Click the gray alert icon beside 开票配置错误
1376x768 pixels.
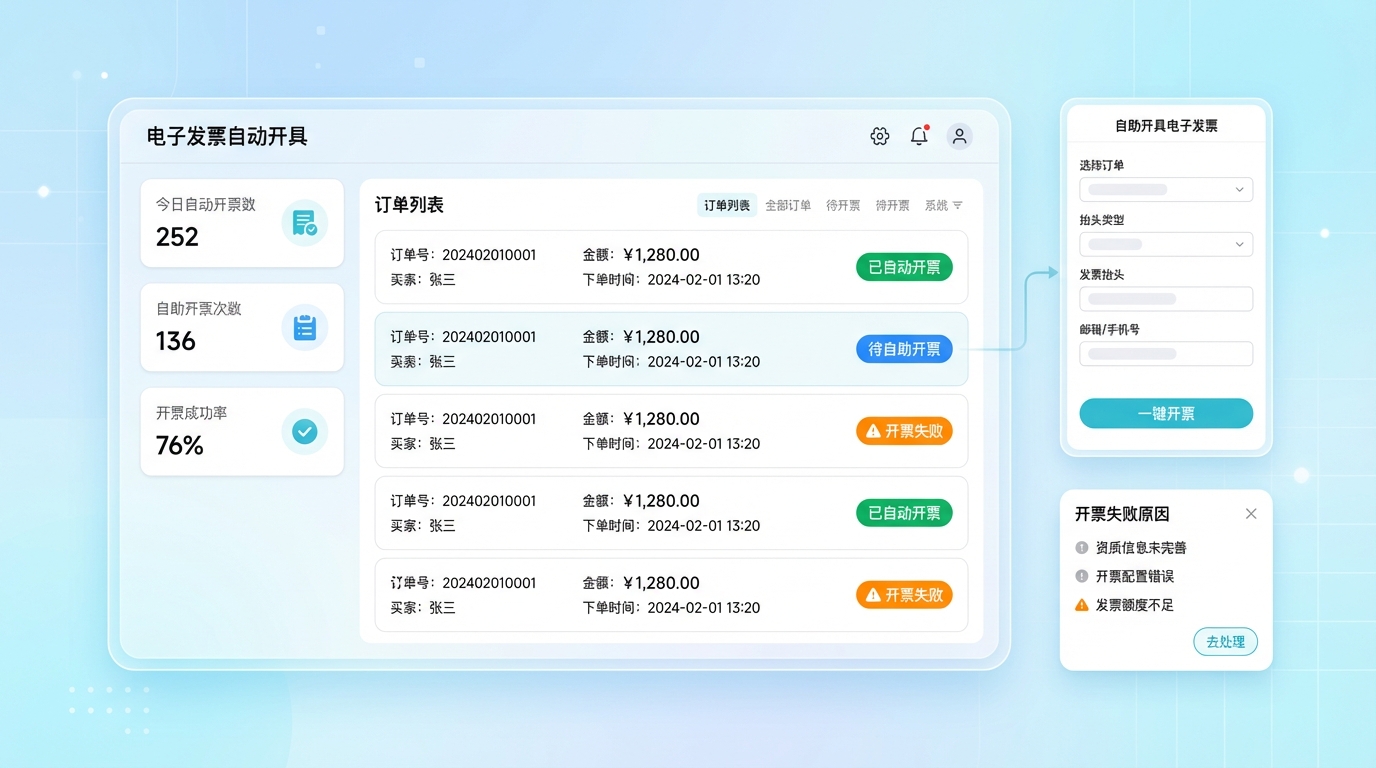(1081, 576)
